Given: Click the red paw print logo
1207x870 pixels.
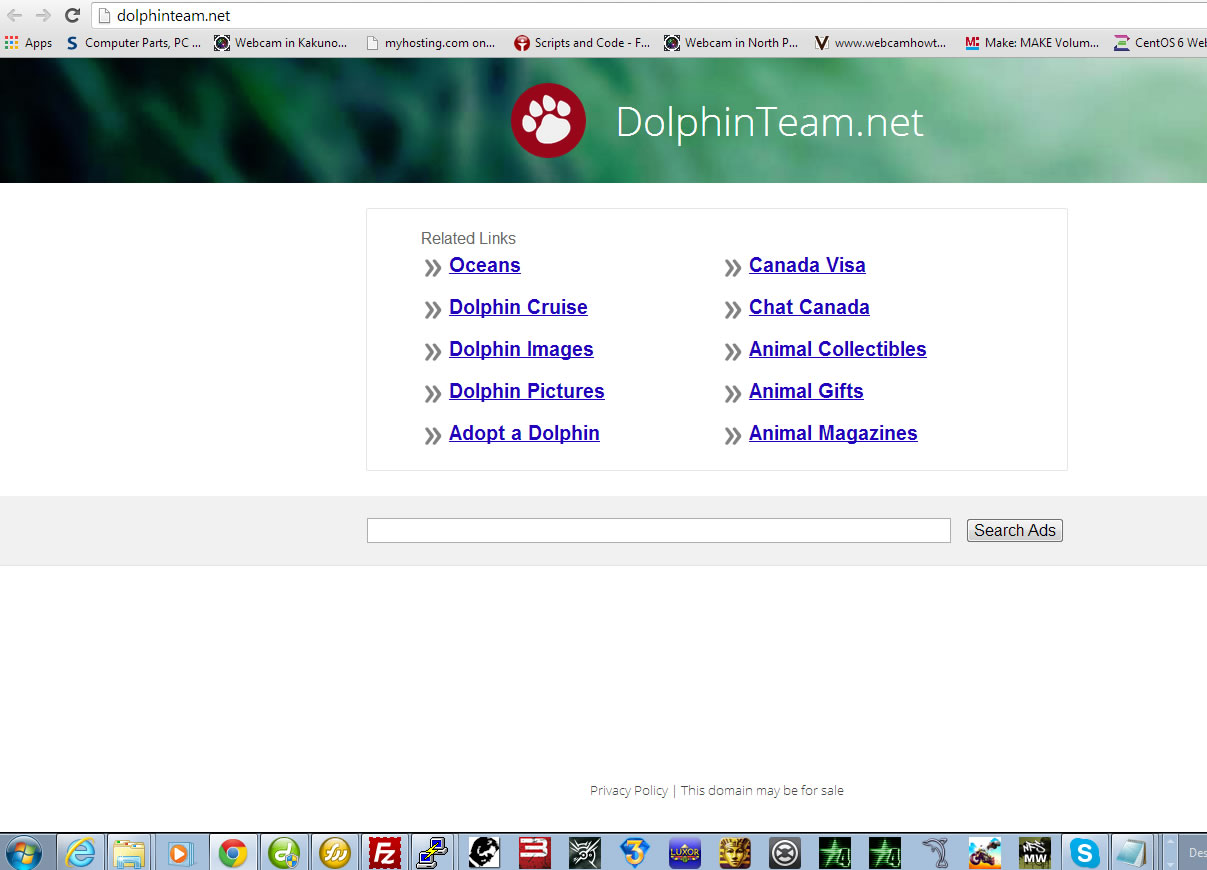Looking at the screenshot, I should pos(548,120).
